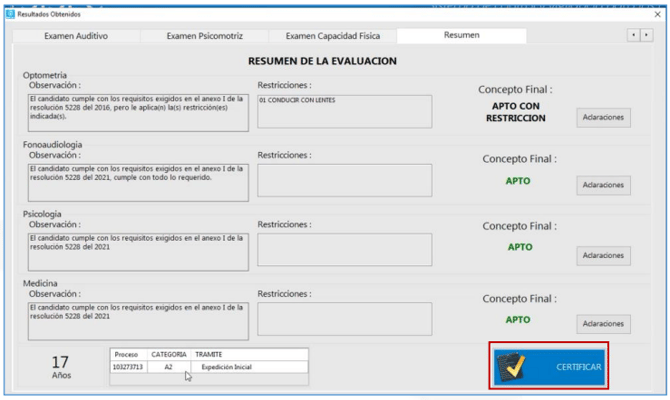Click the TRAMITE column header
The image size is (670, 400).
click(249, 355)
